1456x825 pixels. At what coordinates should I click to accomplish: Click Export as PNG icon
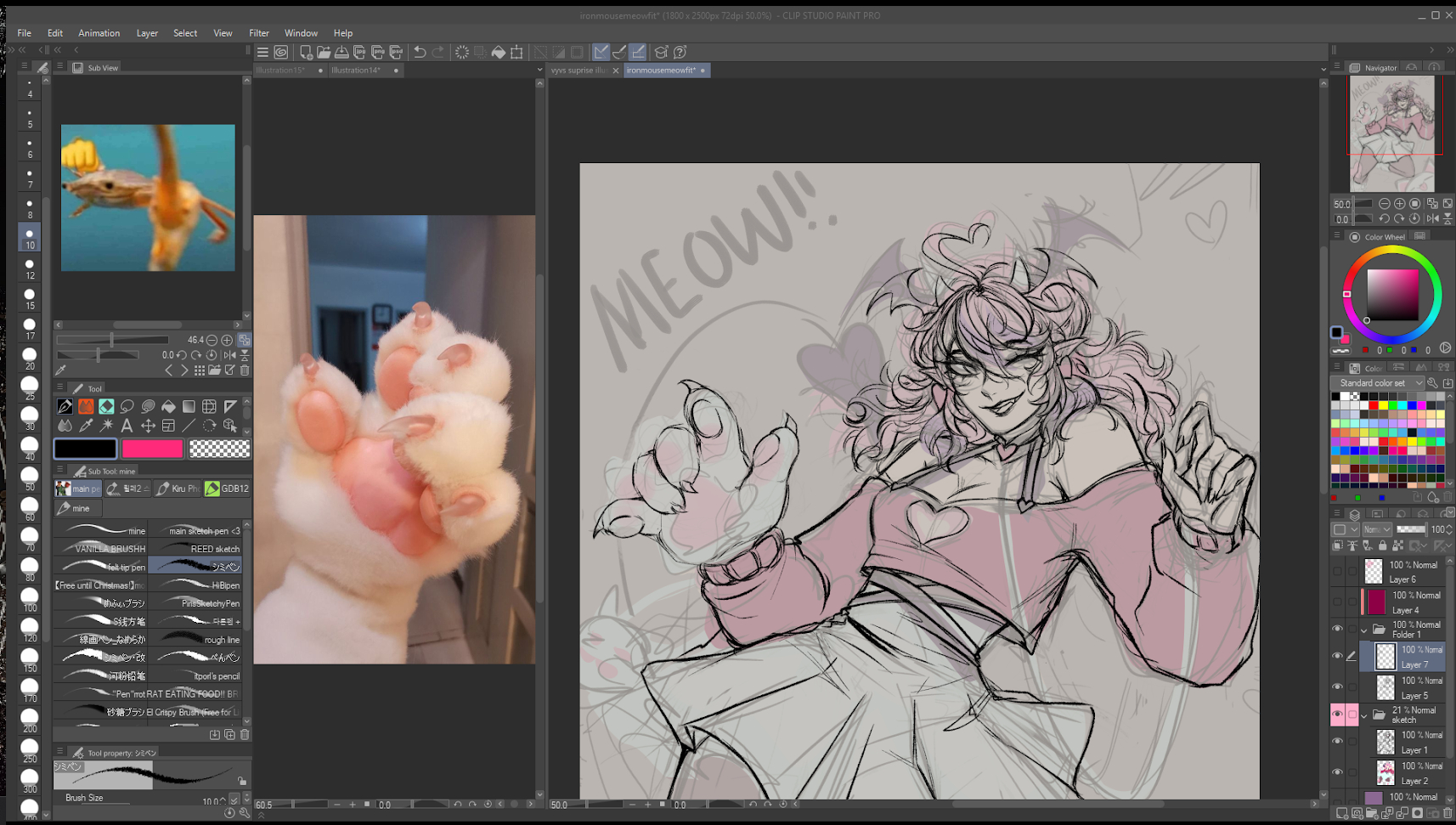(x=378, y=53)
